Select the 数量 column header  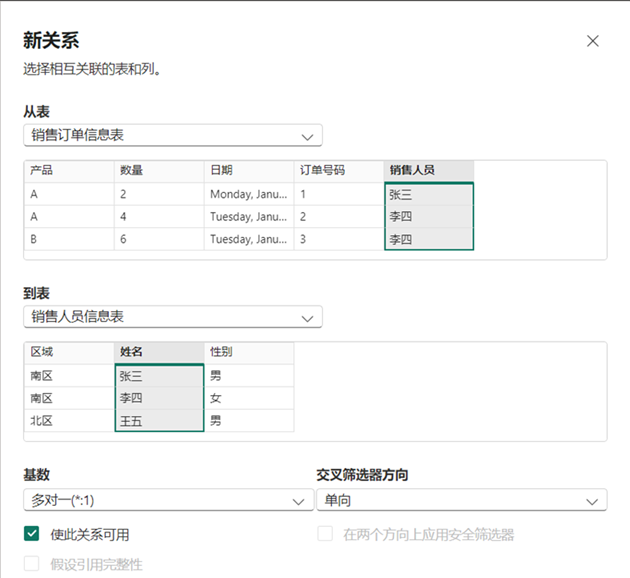[x=158, y=171]
